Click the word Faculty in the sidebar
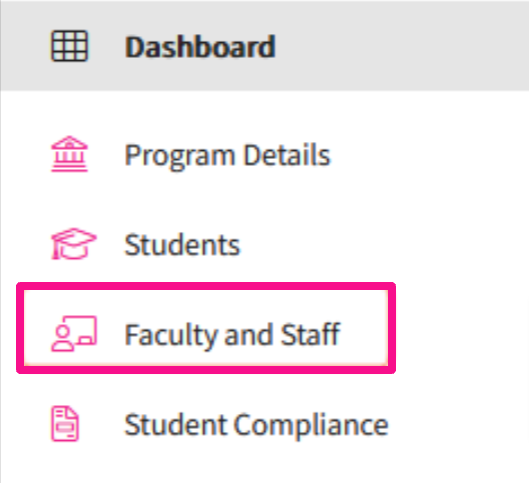This screenshot has height=483, width=529. (x=170, y=336)
